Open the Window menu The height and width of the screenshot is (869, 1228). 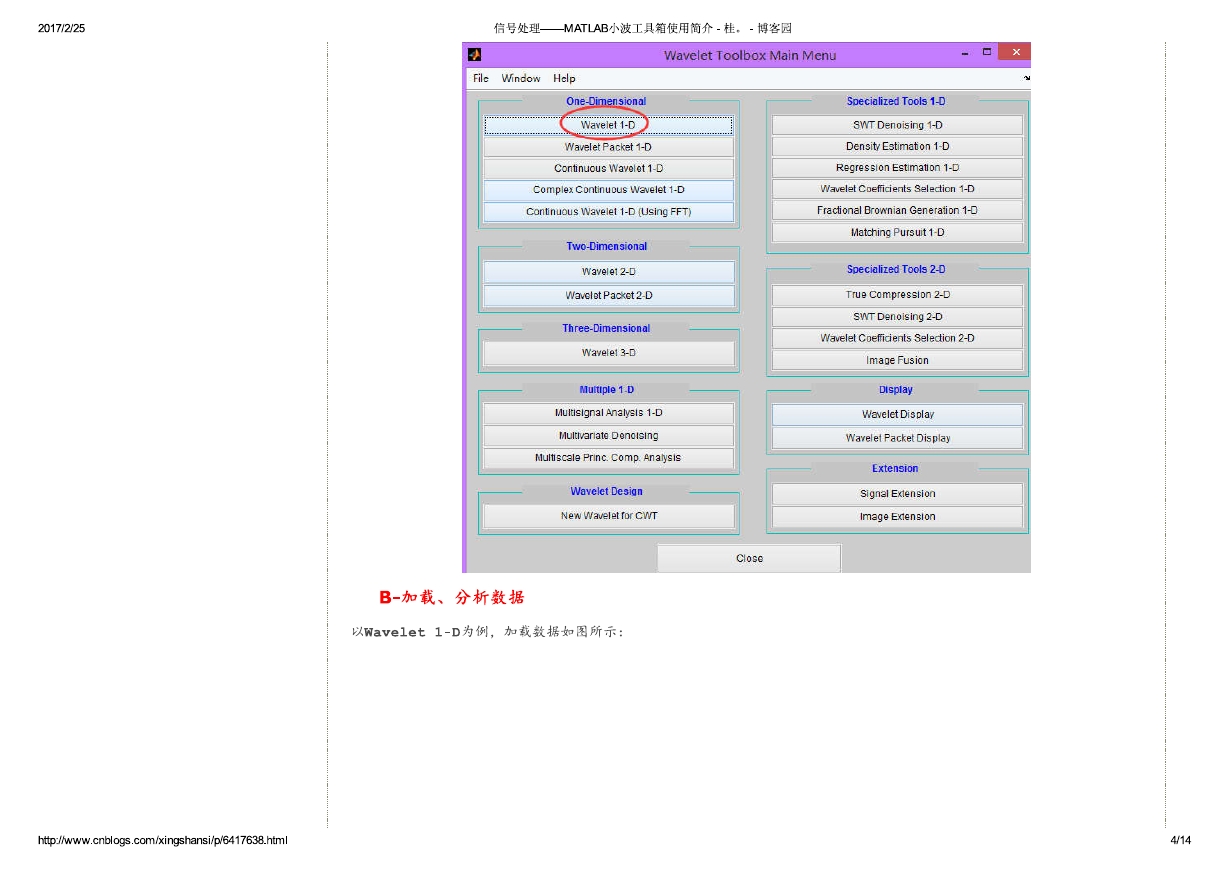click(521, 78)
